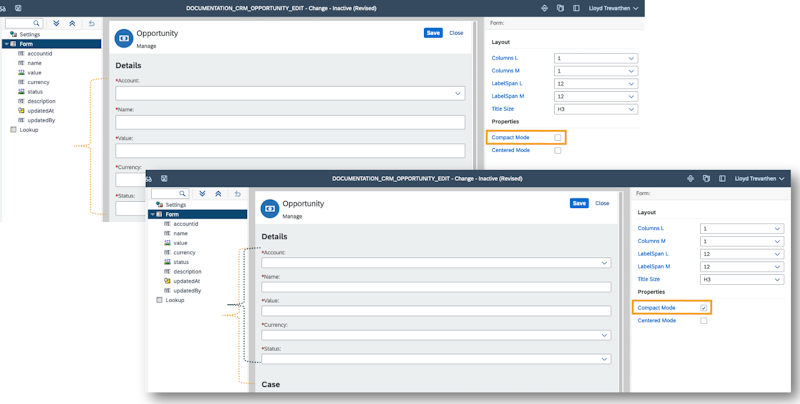Click the vertical scrollbar beside front window form
The height and width of the screenshot is (404, 800).
coord(622,292)
